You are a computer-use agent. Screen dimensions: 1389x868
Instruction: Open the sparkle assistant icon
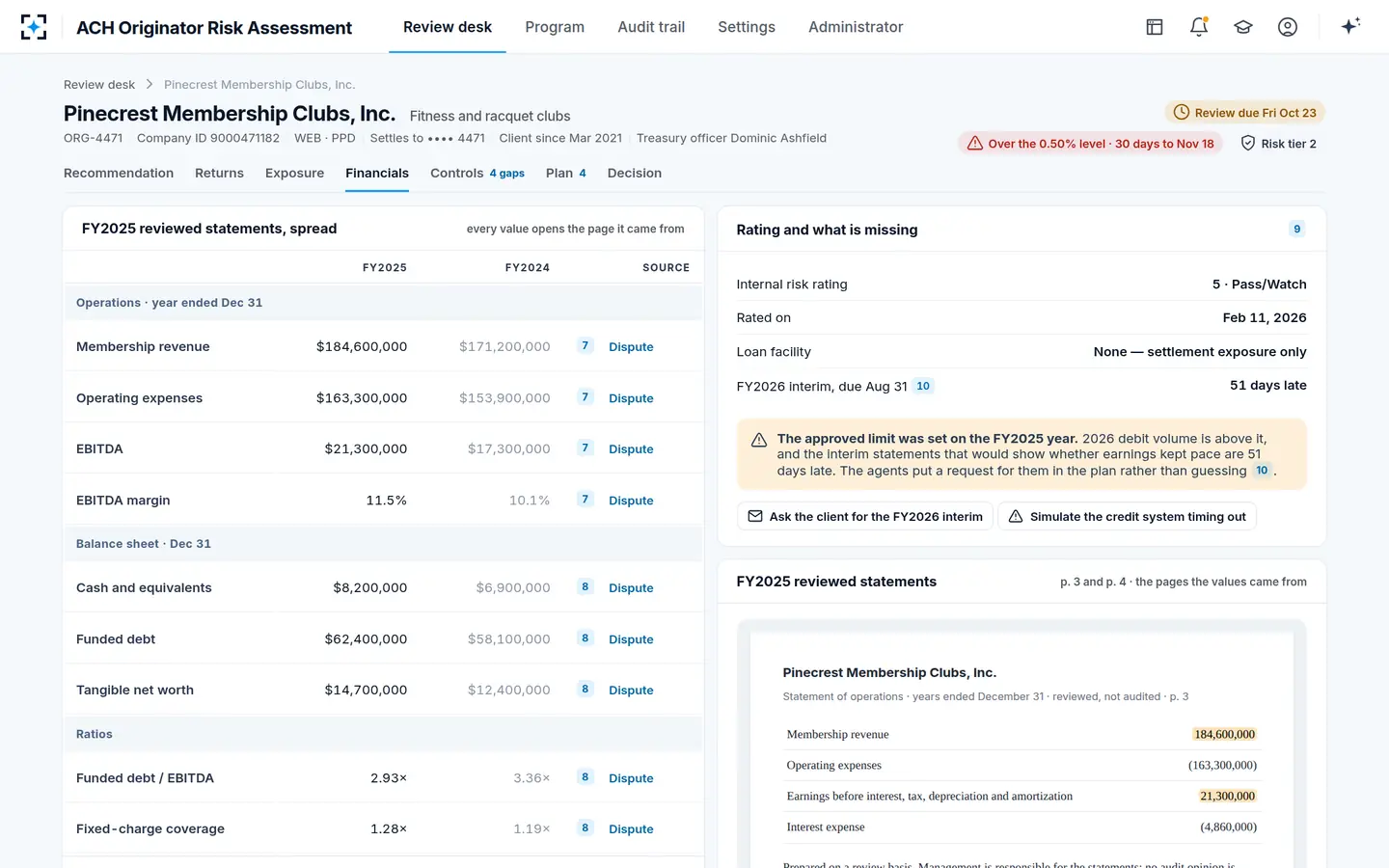click(1350, 26)
